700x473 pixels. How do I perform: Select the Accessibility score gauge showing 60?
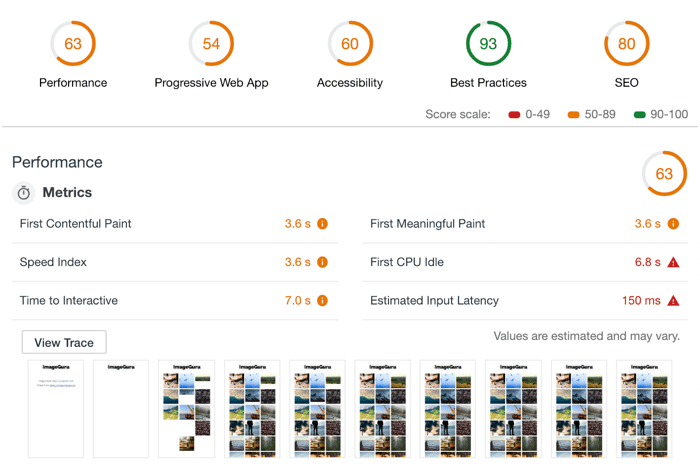click(350, 44)
